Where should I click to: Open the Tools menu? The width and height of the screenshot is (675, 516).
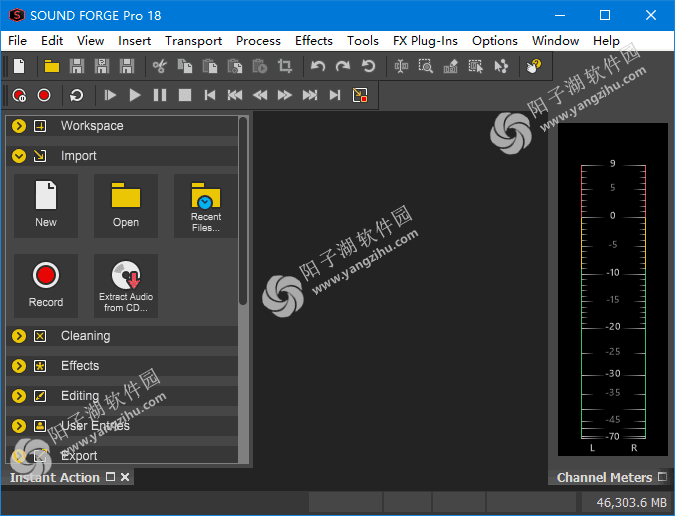point(363,41)
